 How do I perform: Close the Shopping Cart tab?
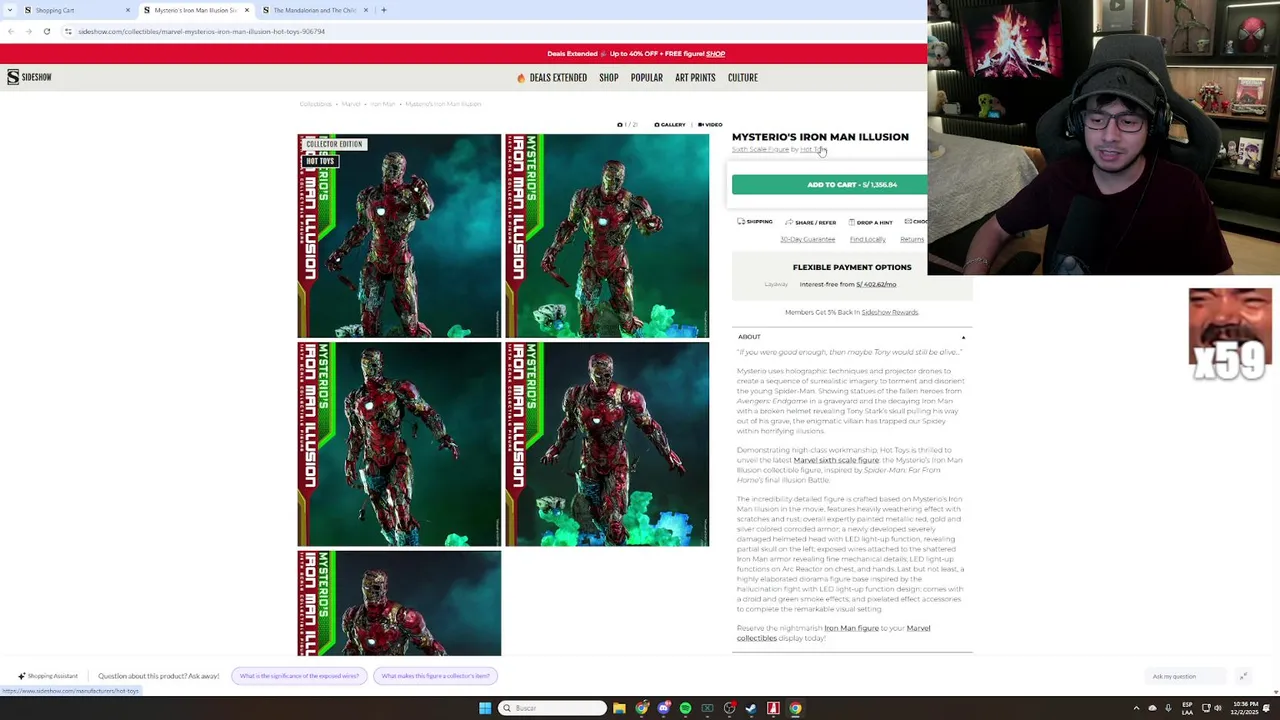click(128, 10)
